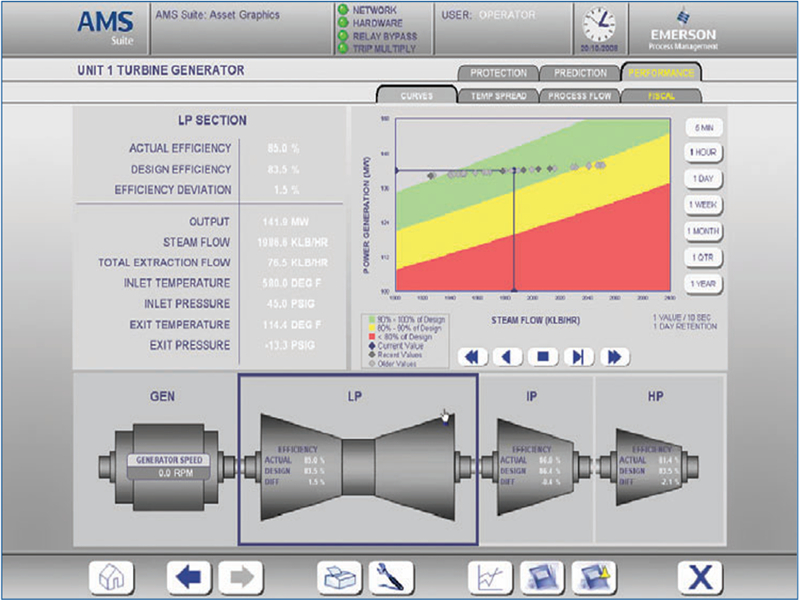Open the Print graphics icon
800x600 pixels.
(x=339, y=575)
